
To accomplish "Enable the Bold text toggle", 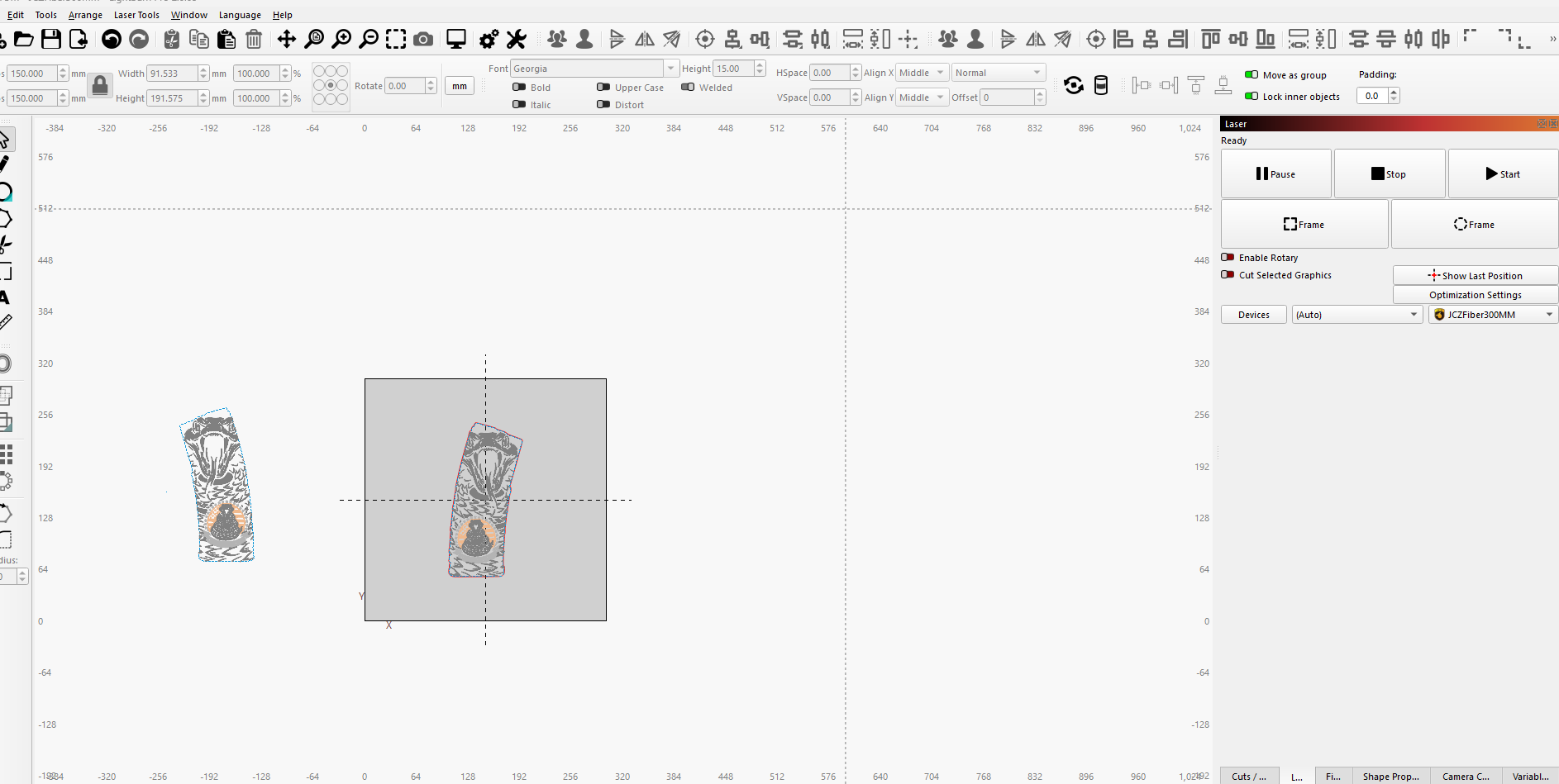I will point(520,87).
